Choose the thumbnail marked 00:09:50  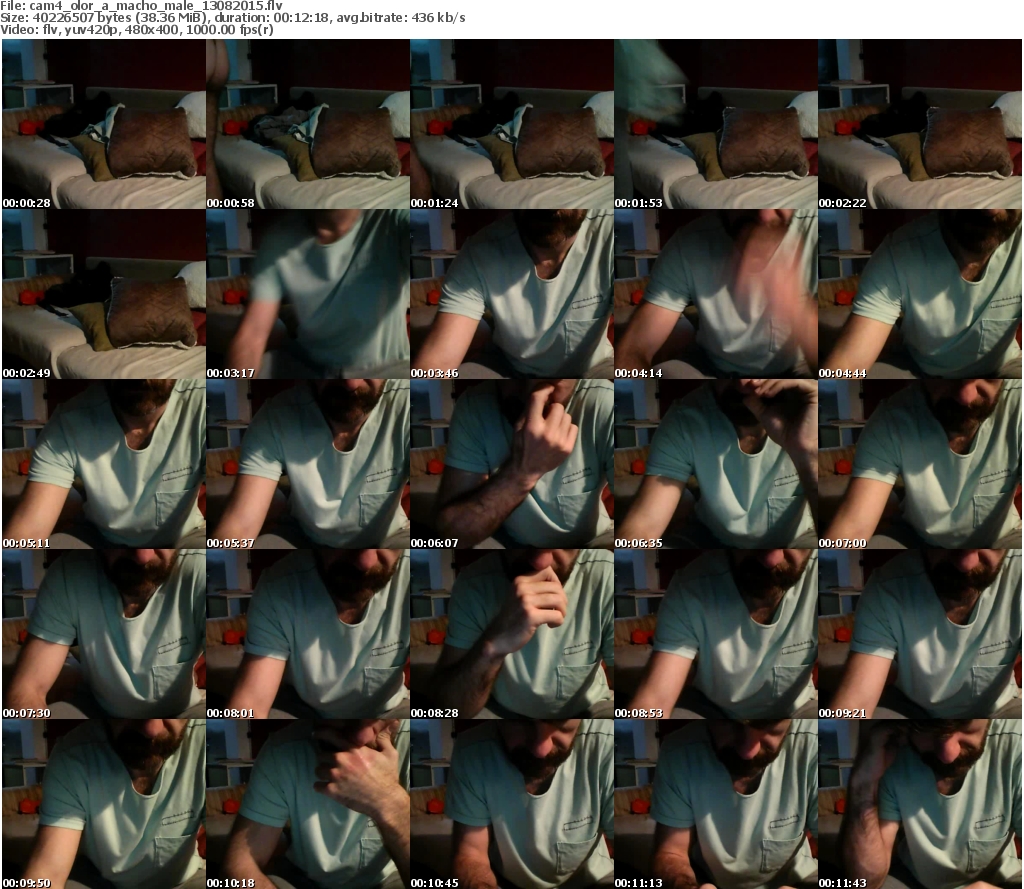pyautogui.click(x=104, y=804)
